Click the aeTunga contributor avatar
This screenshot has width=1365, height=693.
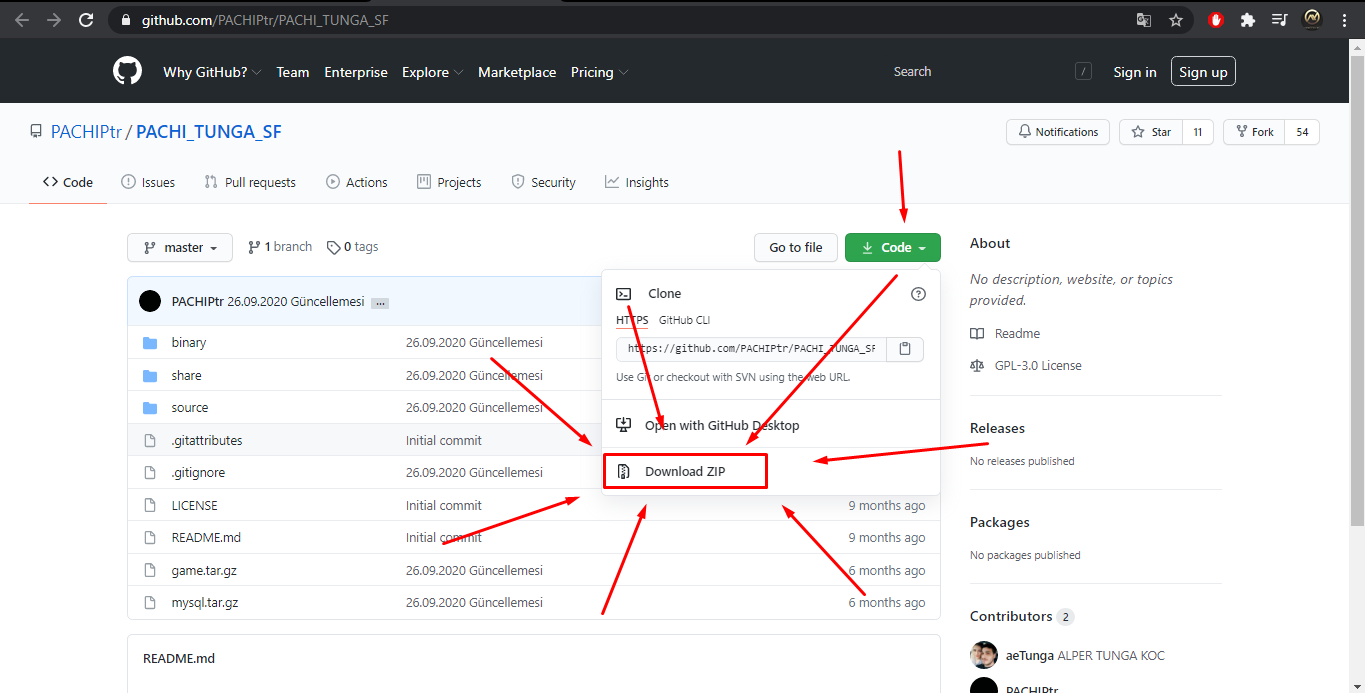point(984,655)
